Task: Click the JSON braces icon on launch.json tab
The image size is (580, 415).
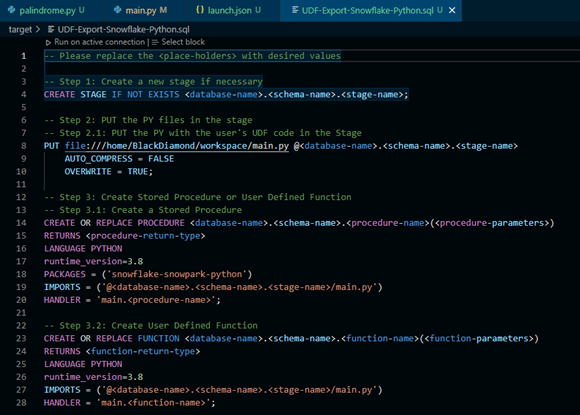Action: (200, 10)
